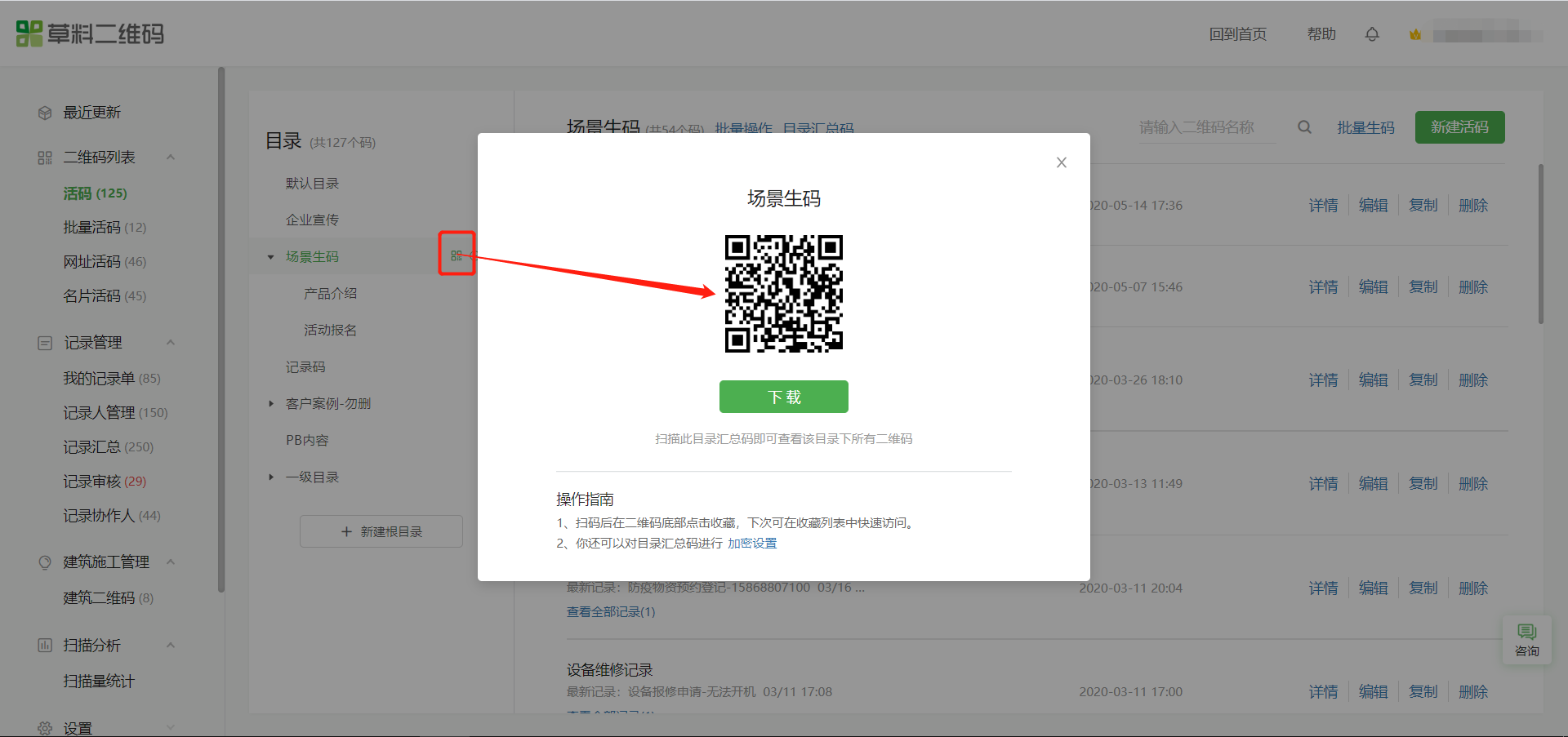
Task: Click the directory QR code icon beside 场景生码
Action: coord(457,256)
